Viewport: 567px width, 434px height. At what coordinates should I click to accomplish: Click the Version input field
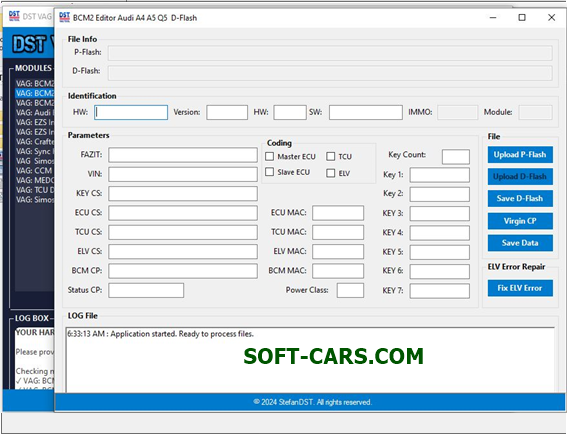point(227,112)
